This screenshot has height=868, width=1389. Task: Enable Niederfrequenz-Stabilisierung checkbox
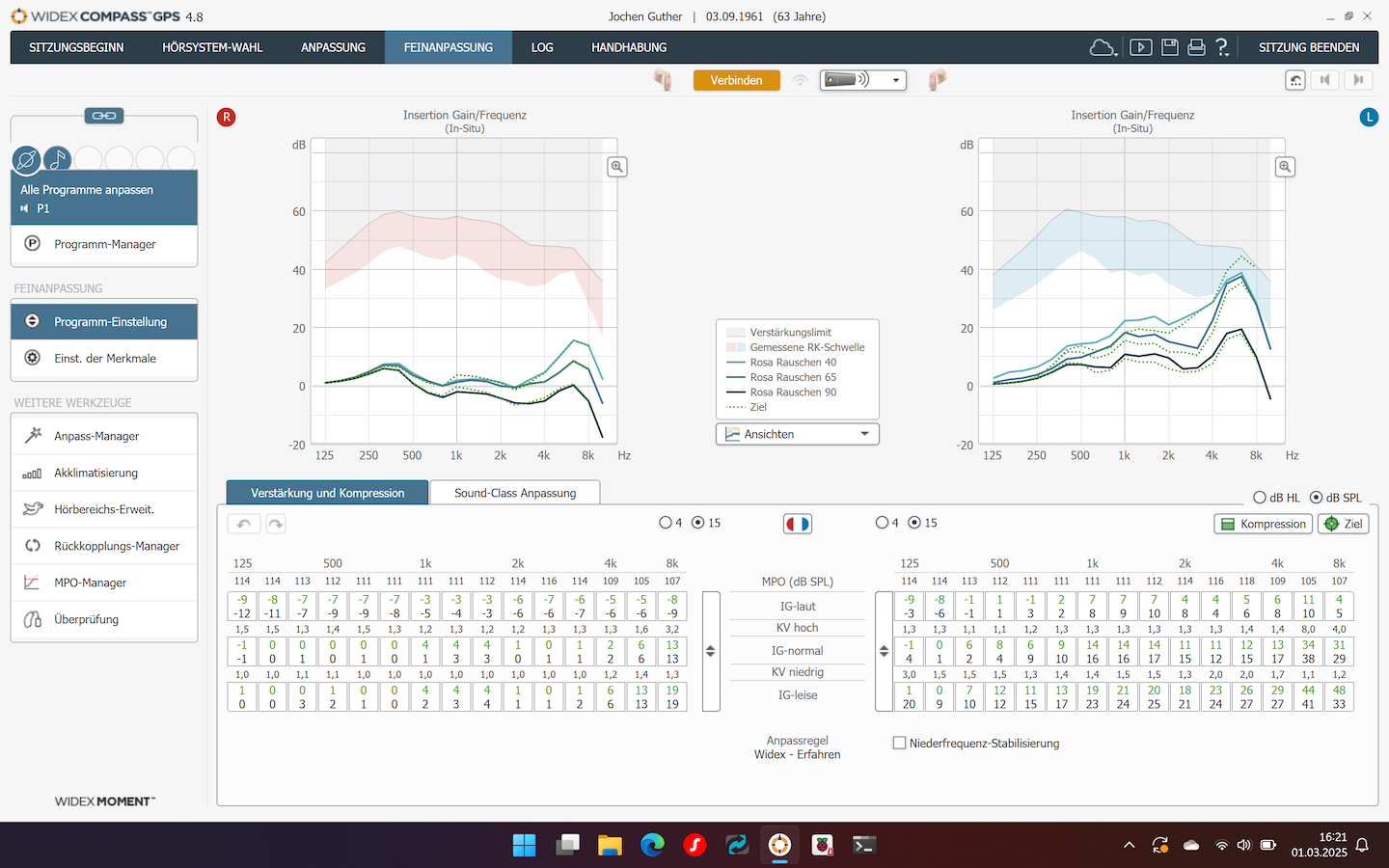tap(900, 744)
